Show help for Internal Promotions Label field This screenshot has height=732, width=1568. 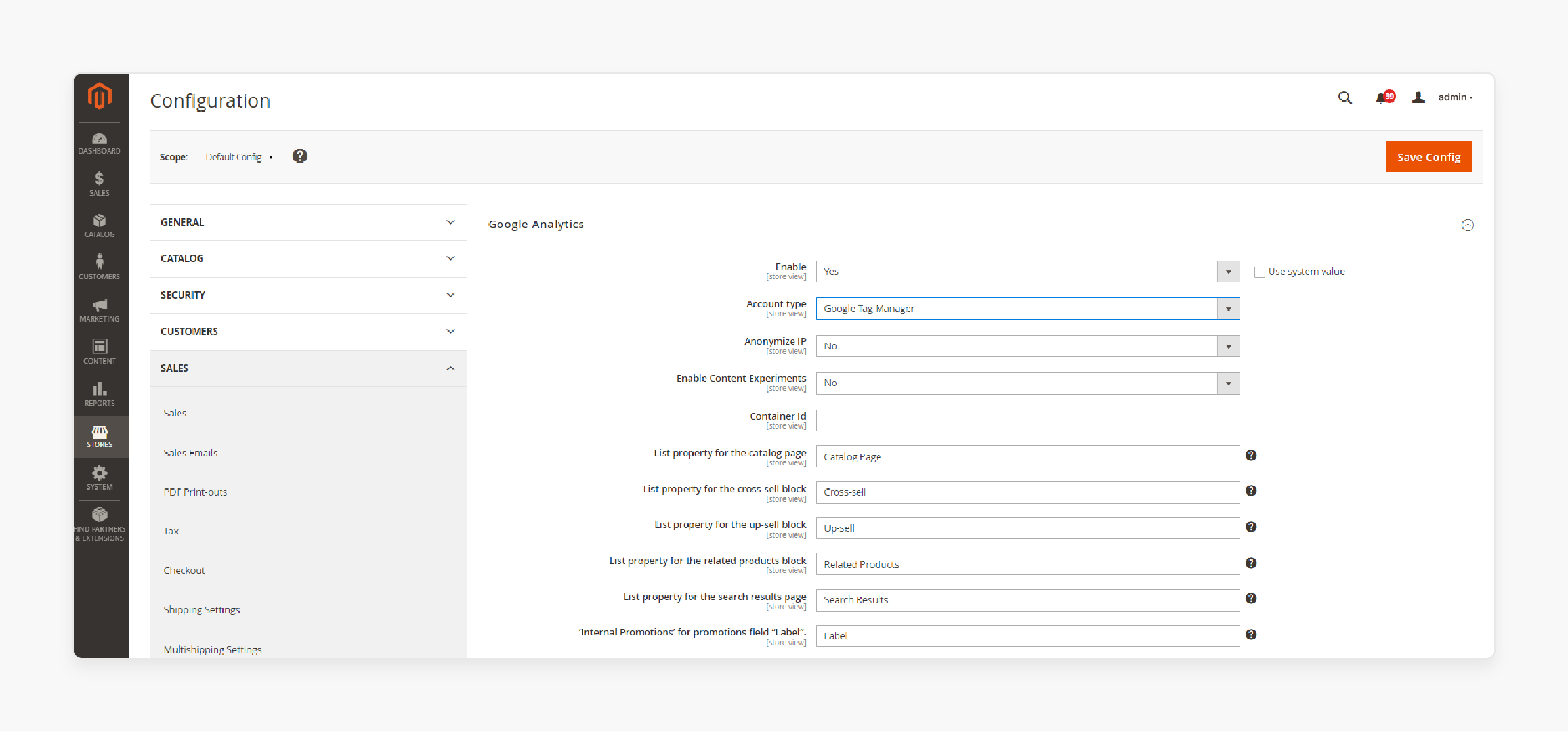click(x=1251, y=635)
